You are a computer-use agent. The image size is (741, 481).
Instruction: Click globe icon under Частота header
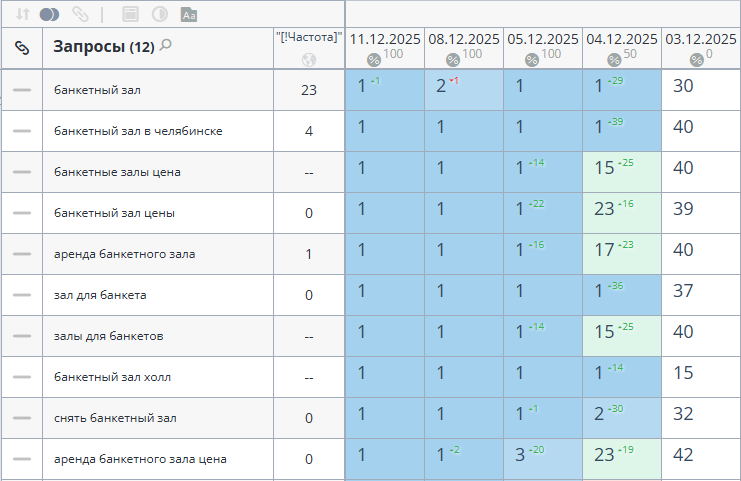tap(308, 59)
